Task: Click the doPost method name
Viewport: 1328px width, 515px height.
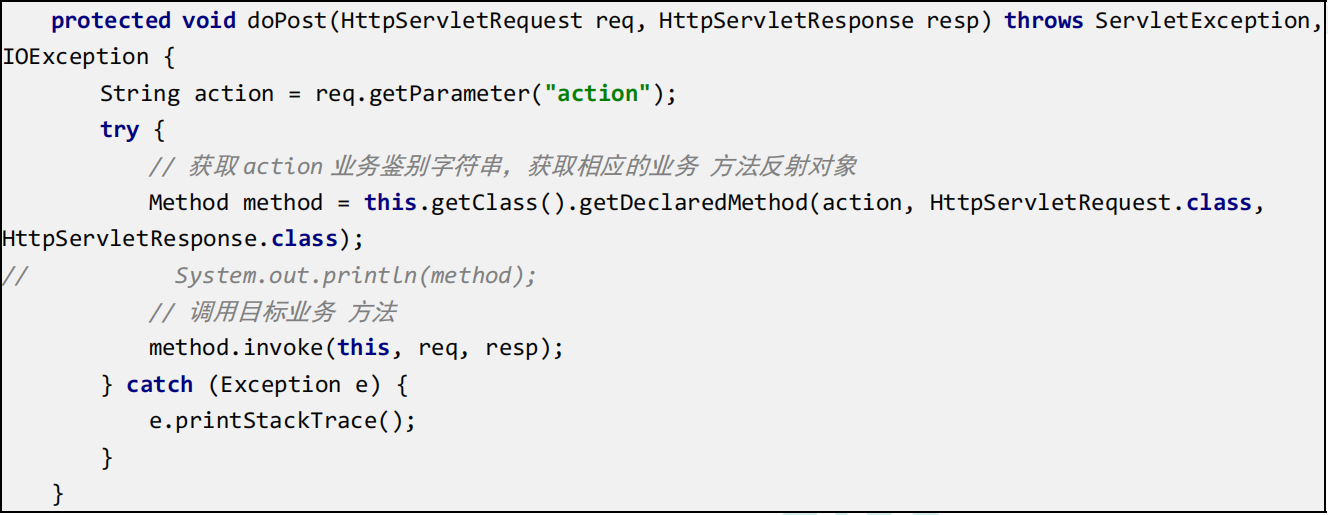Action: pyautogui.click(x=288, y=21)
